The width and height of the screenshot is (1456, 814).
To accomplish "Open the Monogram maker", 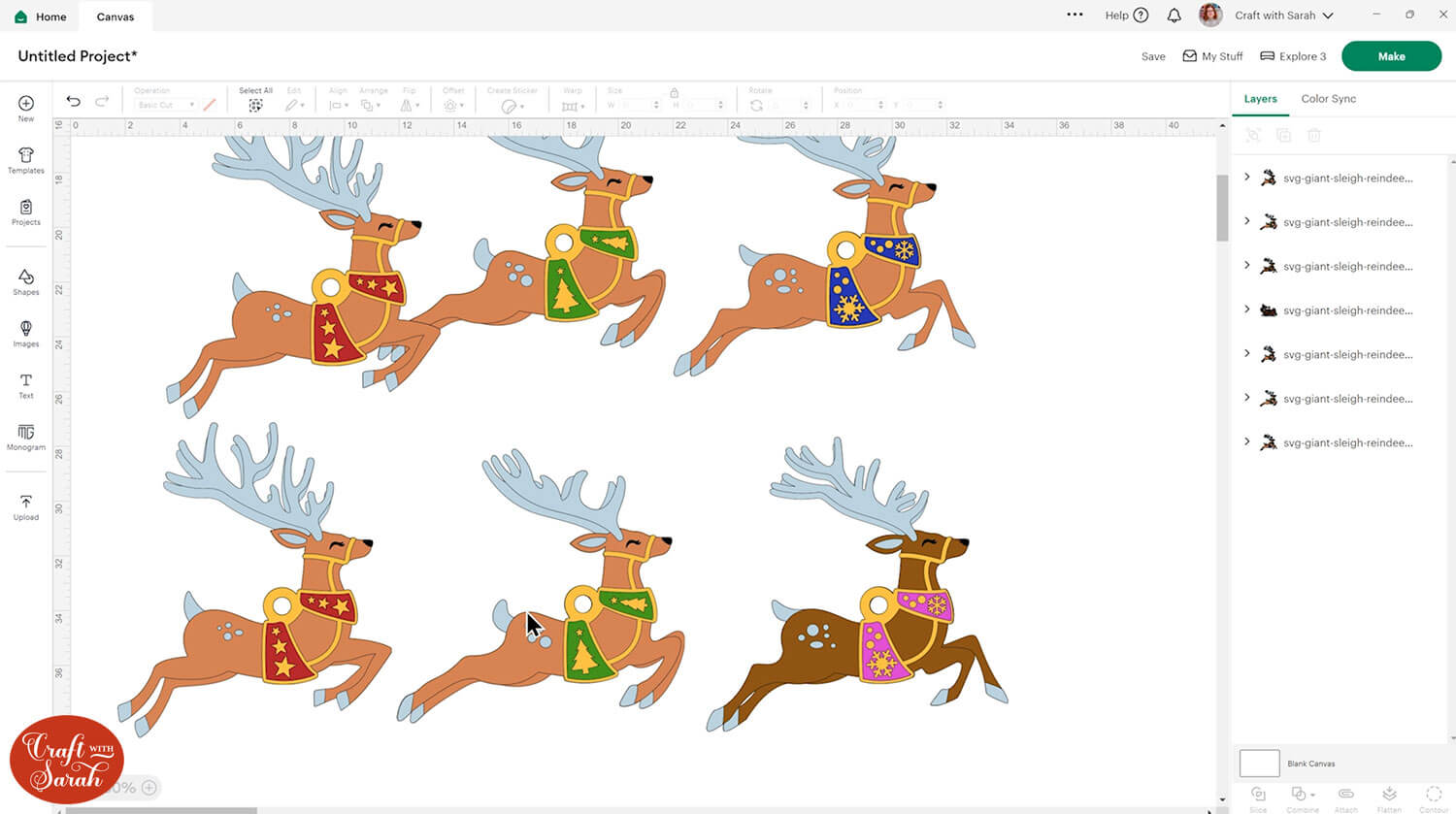I will [x=26, y=437].
